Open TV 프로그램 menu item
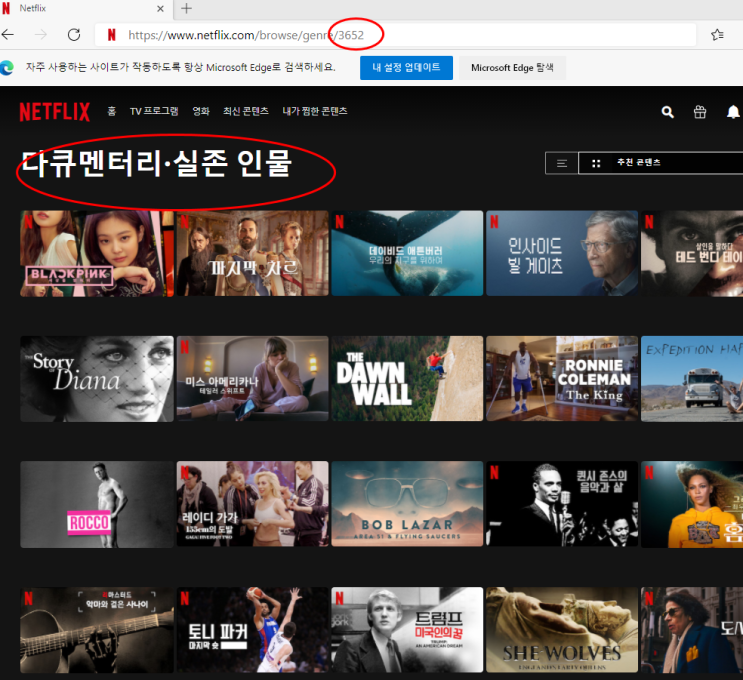 [x=154, y=111]
